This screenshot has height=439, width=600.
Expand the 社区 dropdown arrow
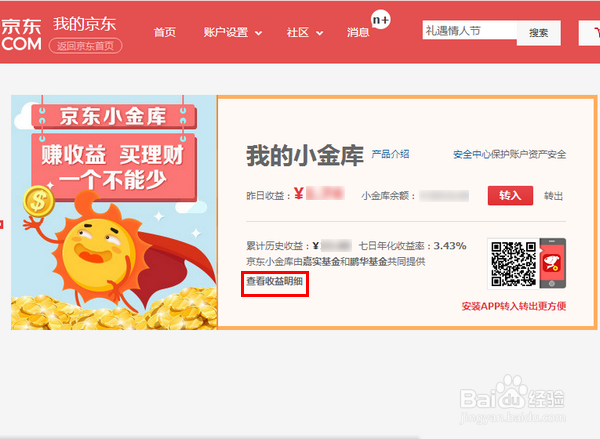pyautogui.click(x=320, y=33)
